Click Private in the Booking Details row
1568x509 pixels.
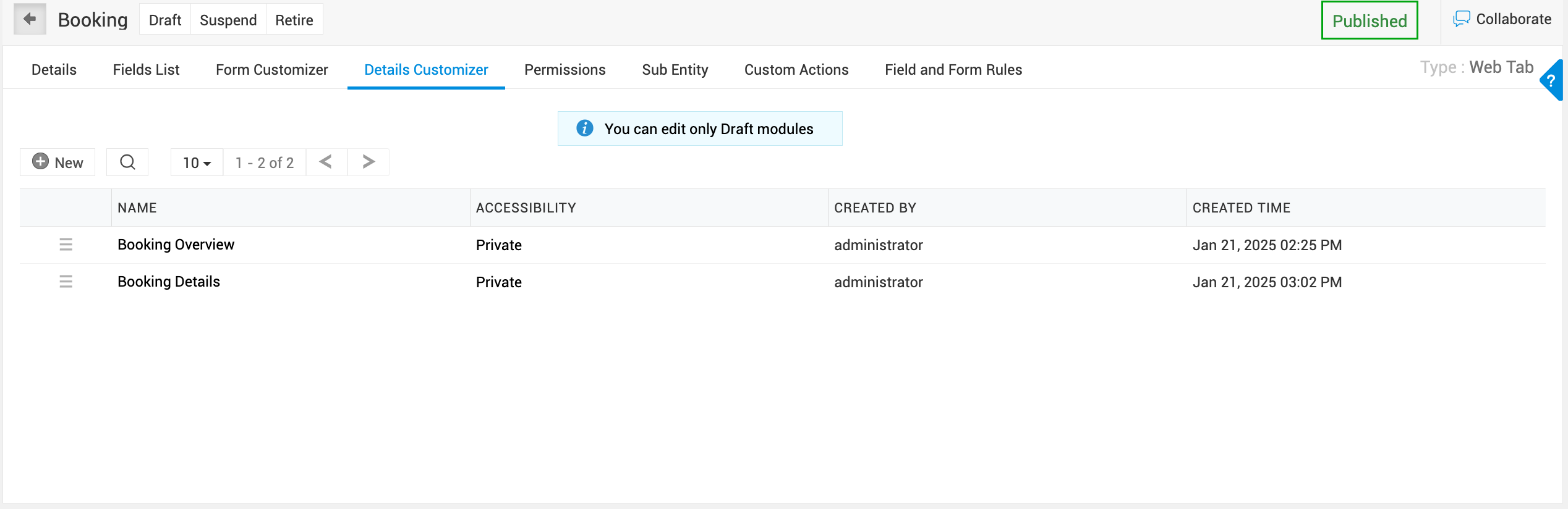click(499, 282)
